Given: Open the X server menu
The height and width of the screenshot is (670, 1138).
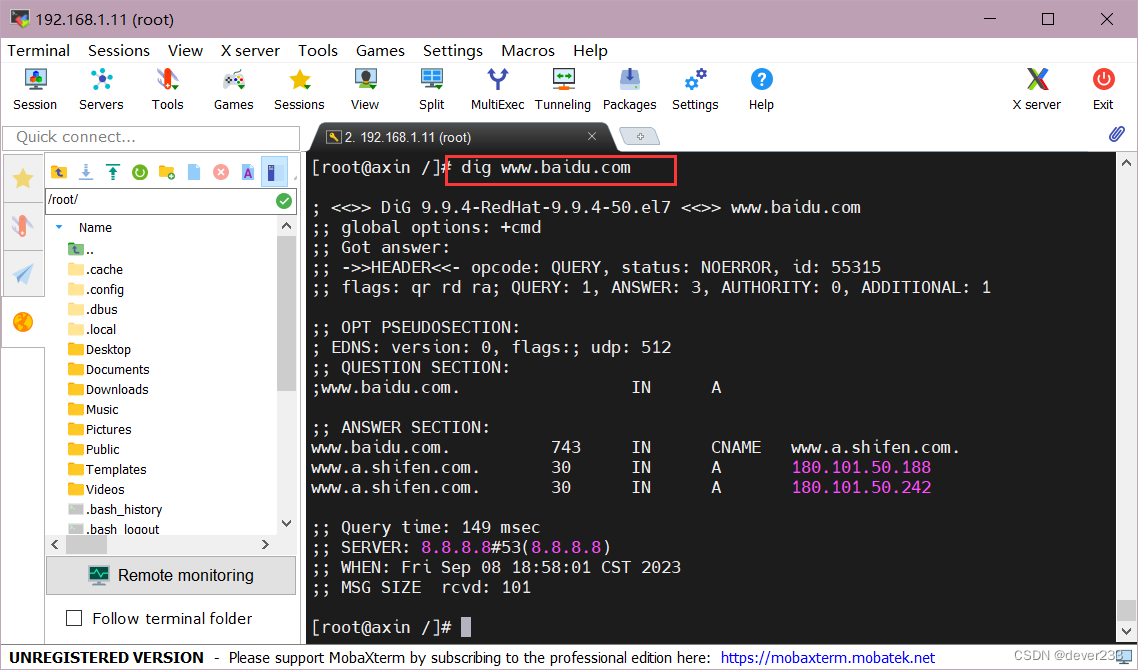Looking at the screenshot, I should tap(250, 51).
